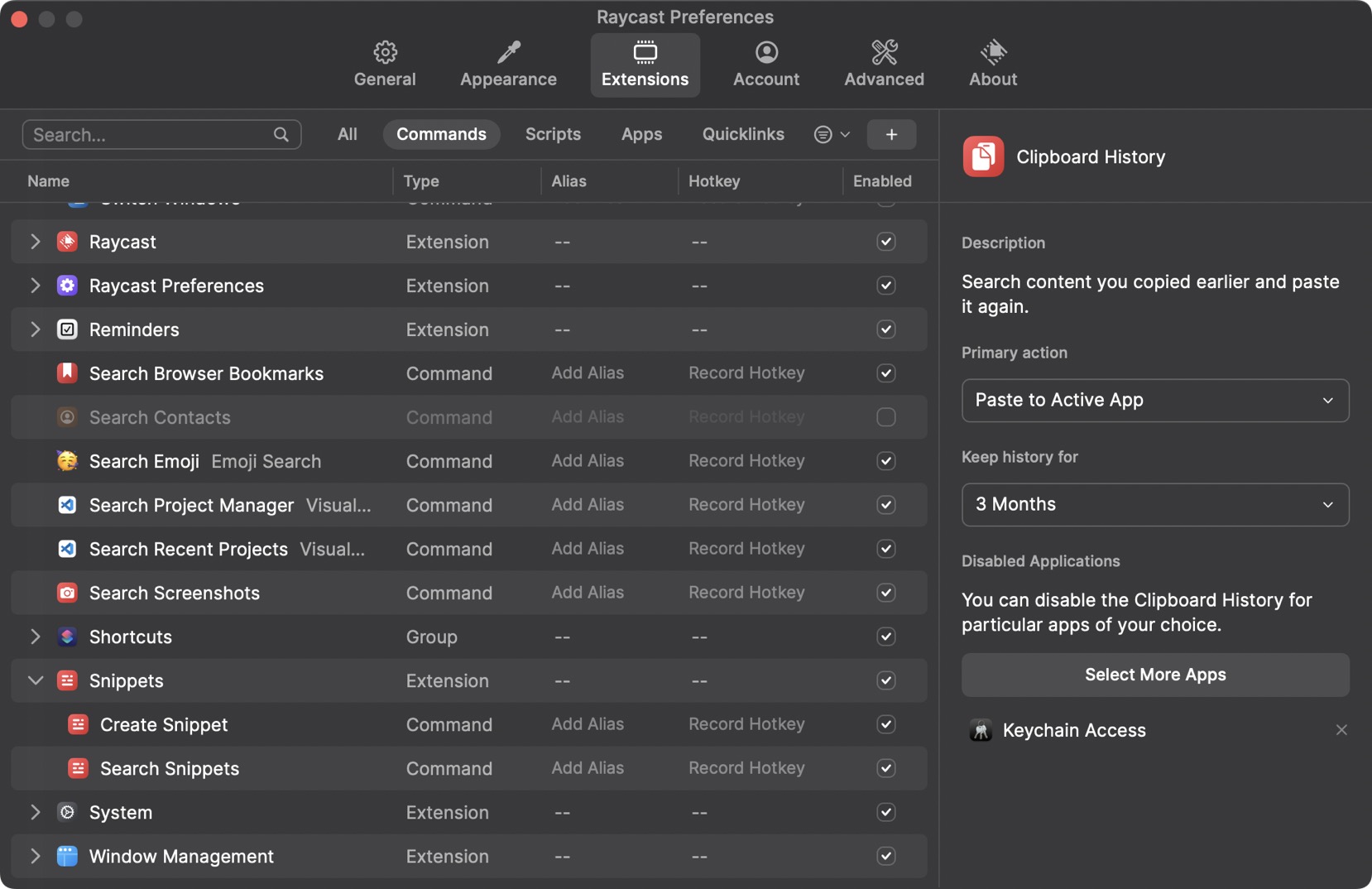Click the Create Snippet icon
Image resolution: width=1372 pixels, height=889 pixels.
tap(78, 724)
